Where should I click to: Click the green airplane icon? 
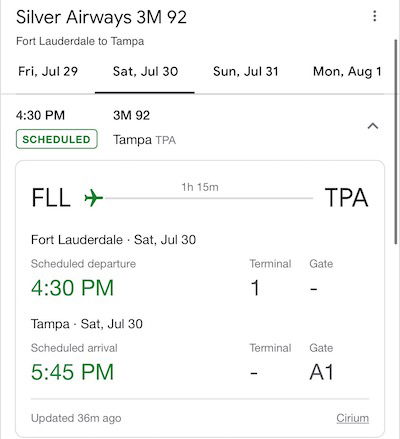point(93,198)
